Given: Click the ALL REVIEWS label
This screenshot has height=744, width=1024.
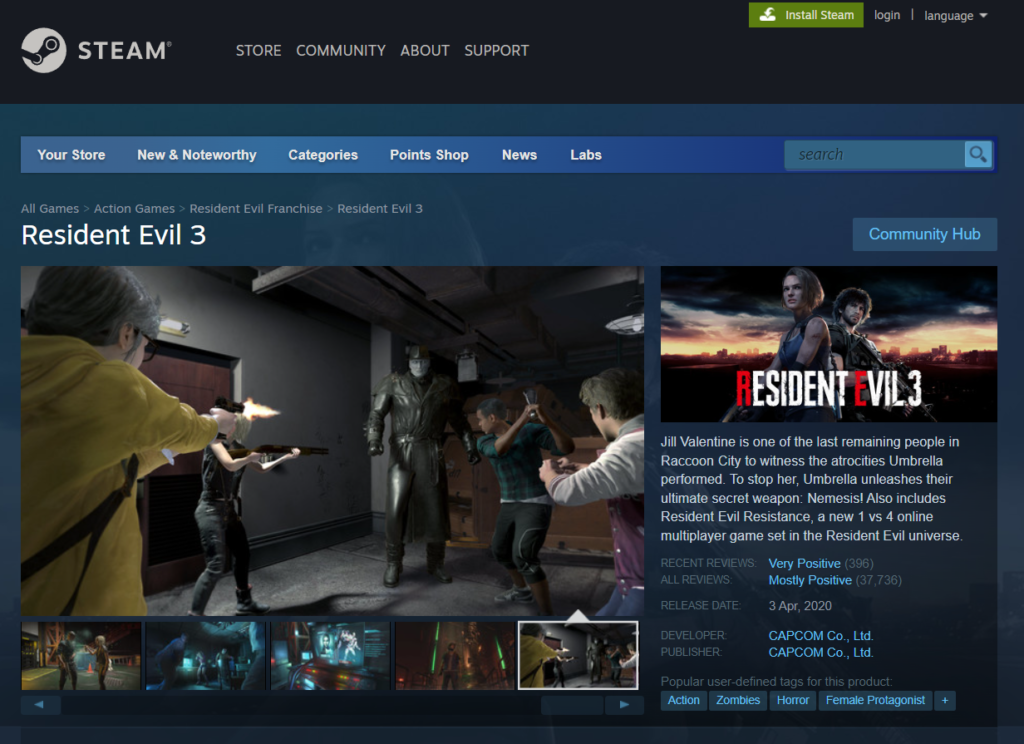Looking at the screenshot, I should 696,580.
